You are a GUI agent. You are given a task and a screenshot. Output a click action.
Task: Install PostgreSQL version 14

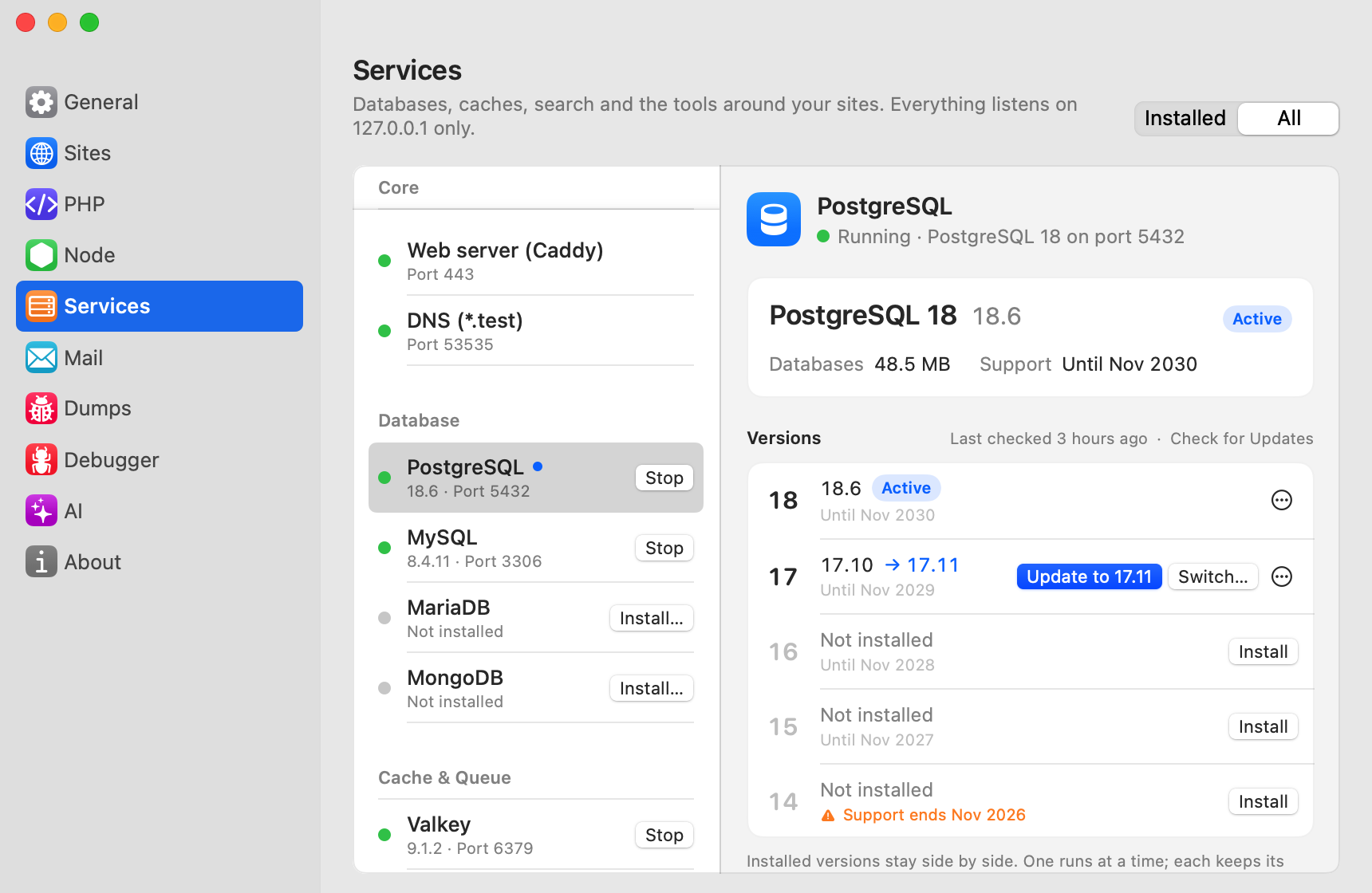1264,801
